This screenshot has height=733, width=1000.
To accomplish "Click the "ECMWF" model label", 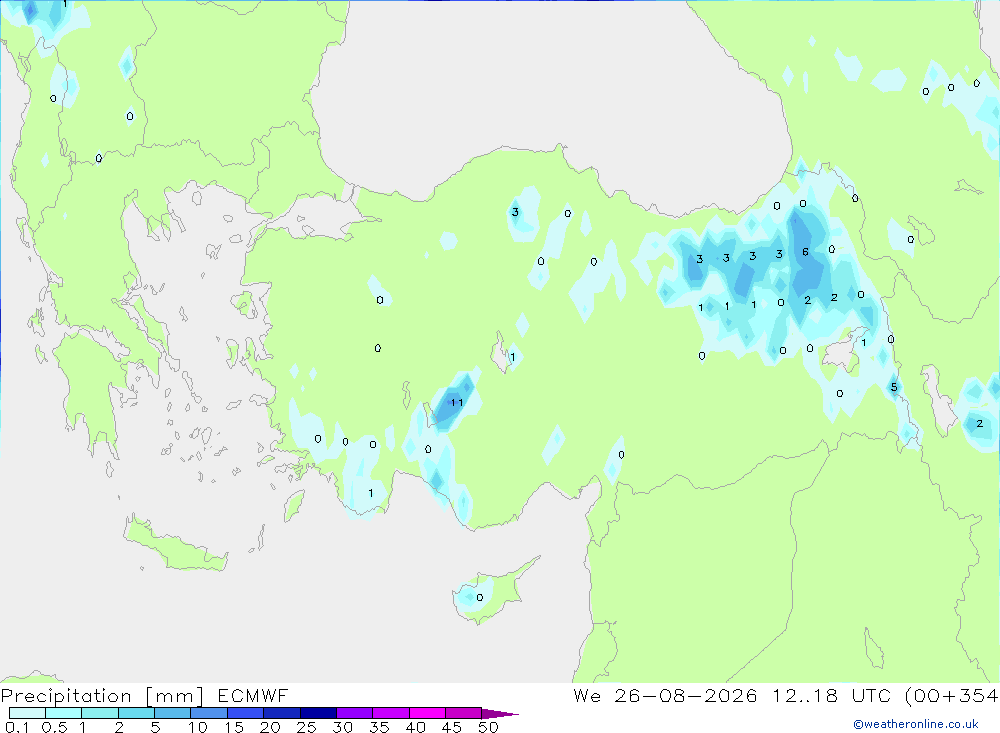I will (x=253, y=696).
